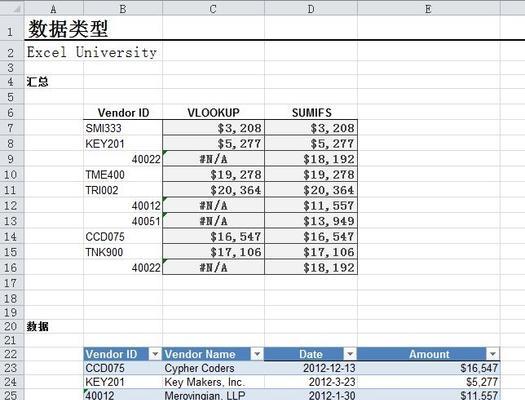525x400 pixels.
Task: Select row 10 header
Action: point(11,175)
